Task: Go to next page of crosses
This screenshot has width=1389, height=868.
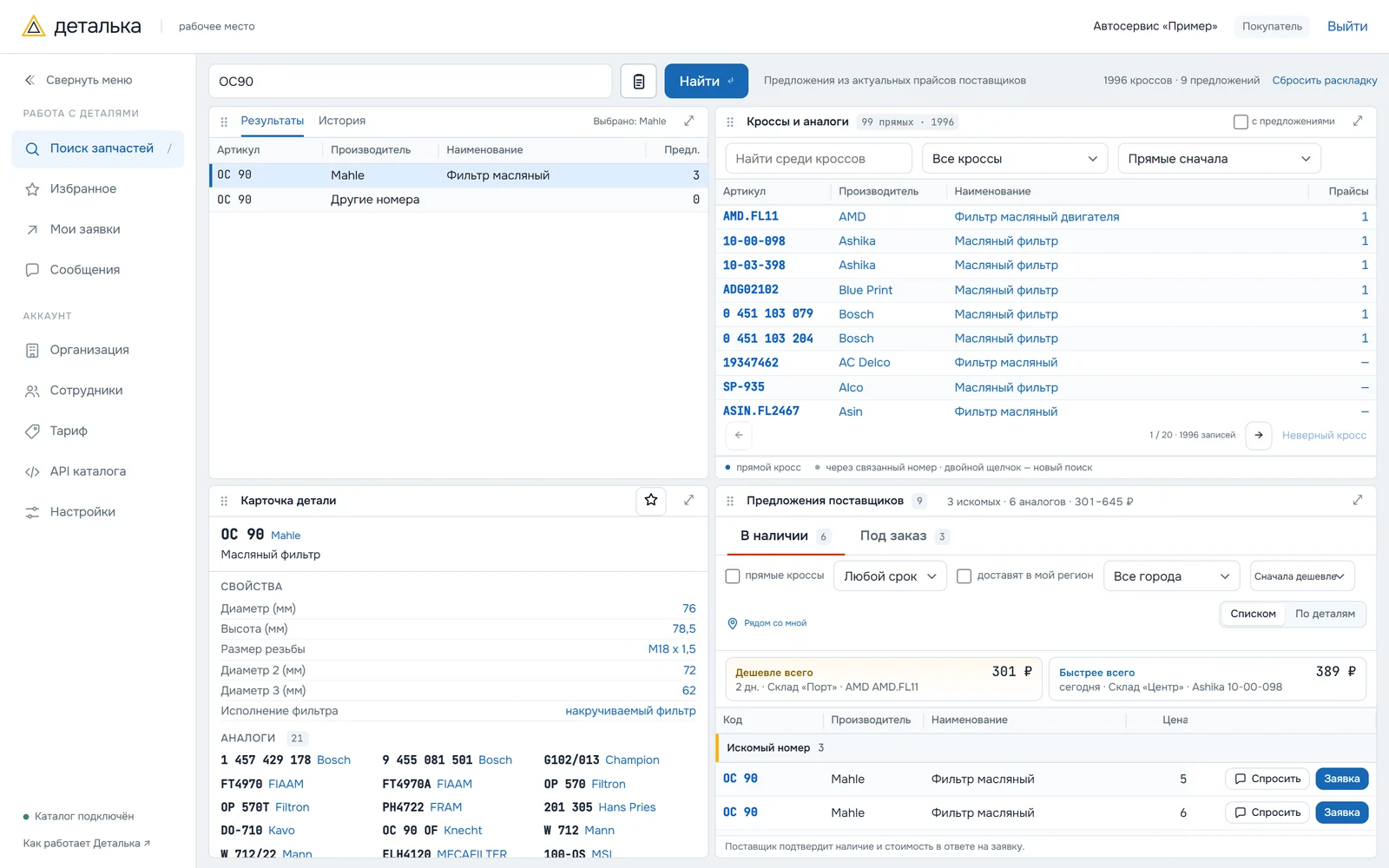Action: pyautogui.click(x=1259, y=435)
